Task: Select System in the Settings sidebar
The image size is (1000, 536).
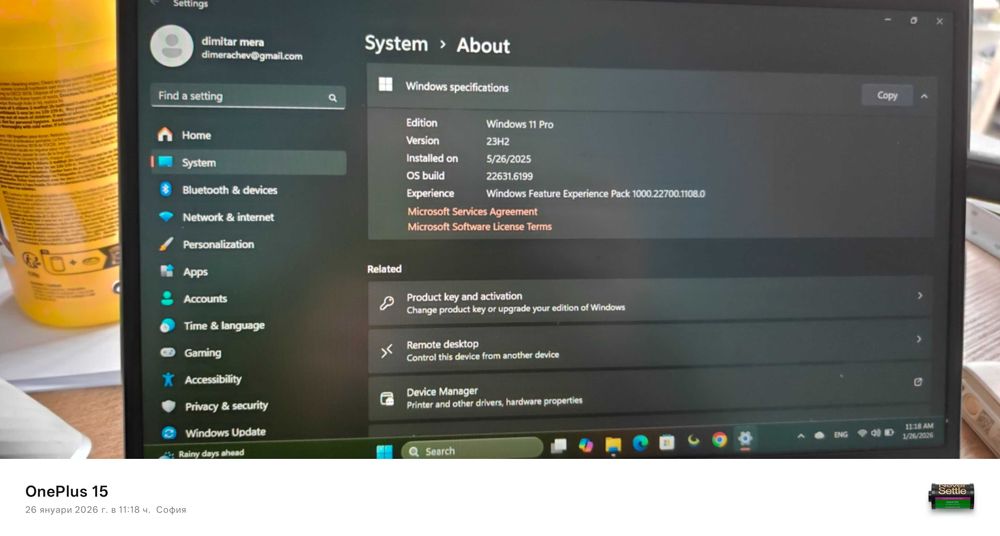Action: click(x=249, y=163)
